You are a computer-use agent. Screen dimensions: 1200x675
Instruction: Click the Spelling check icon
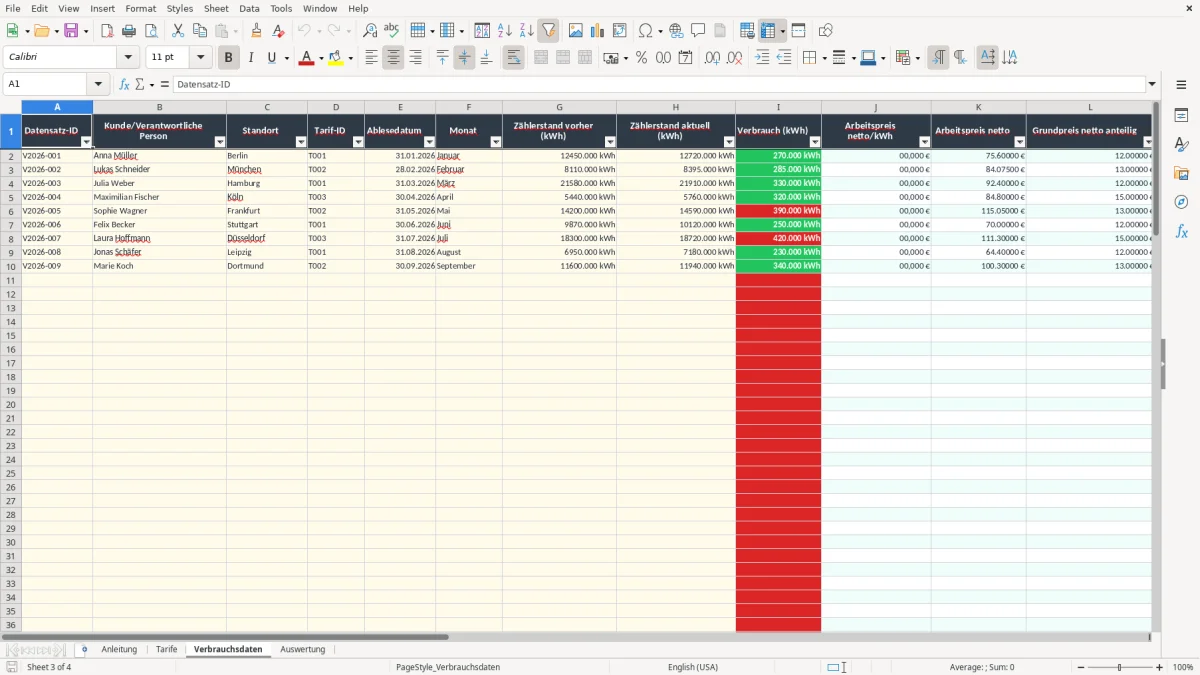(392, 31)
